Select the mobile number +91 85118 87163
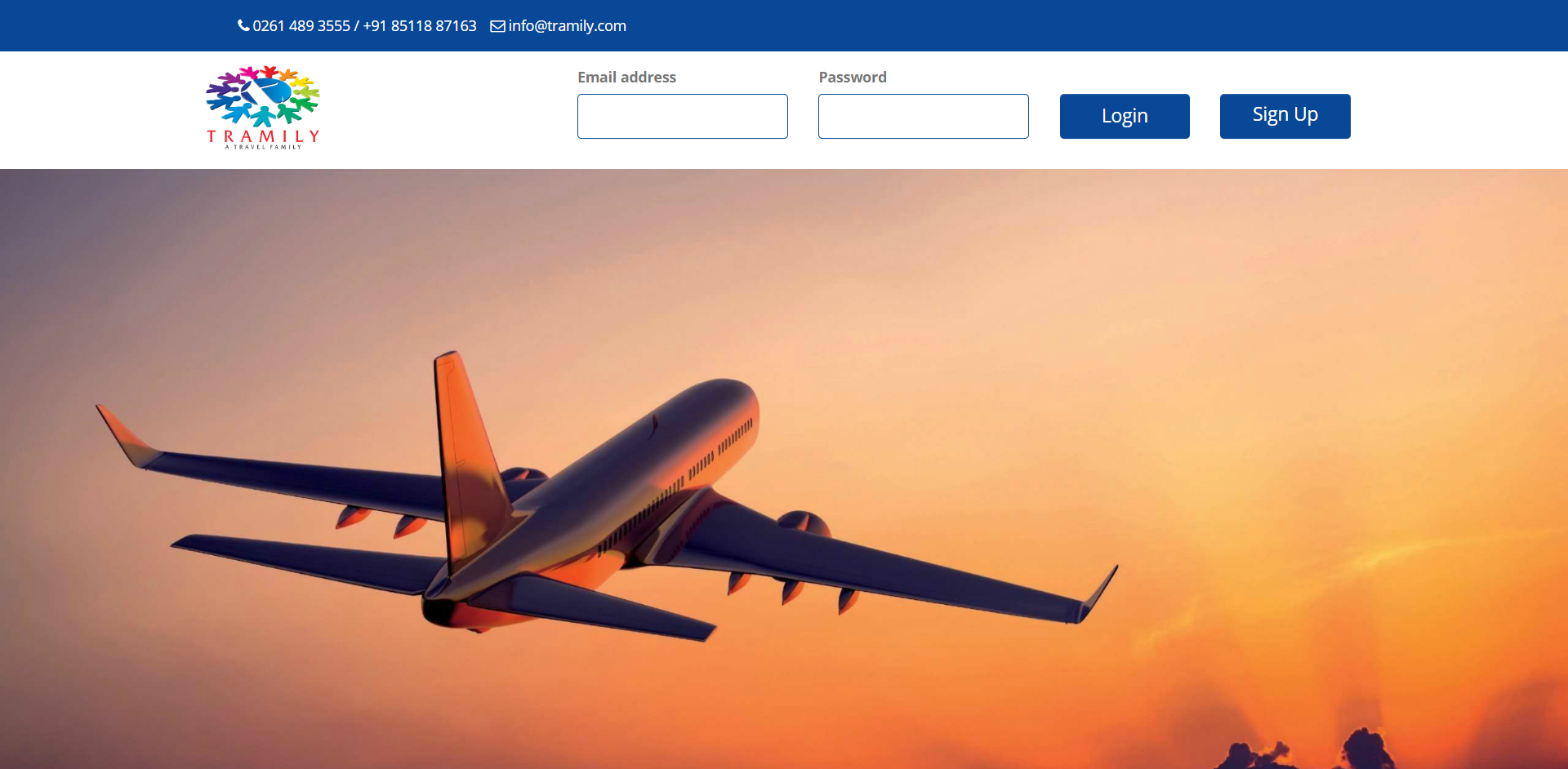1568x769 pixels. (420, 25)
